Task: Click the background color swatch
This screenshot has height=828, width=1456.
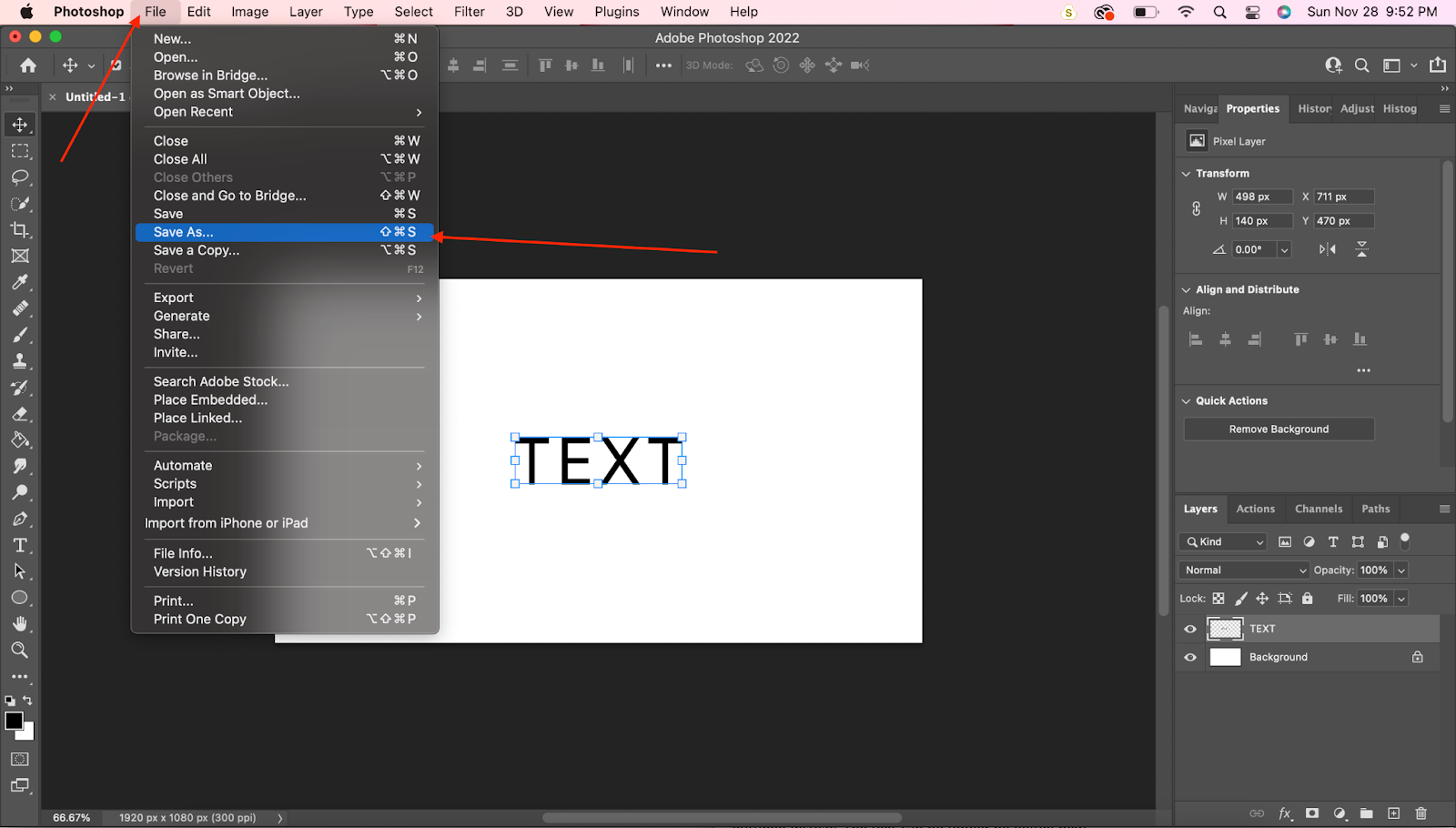Action: point(27,732)
